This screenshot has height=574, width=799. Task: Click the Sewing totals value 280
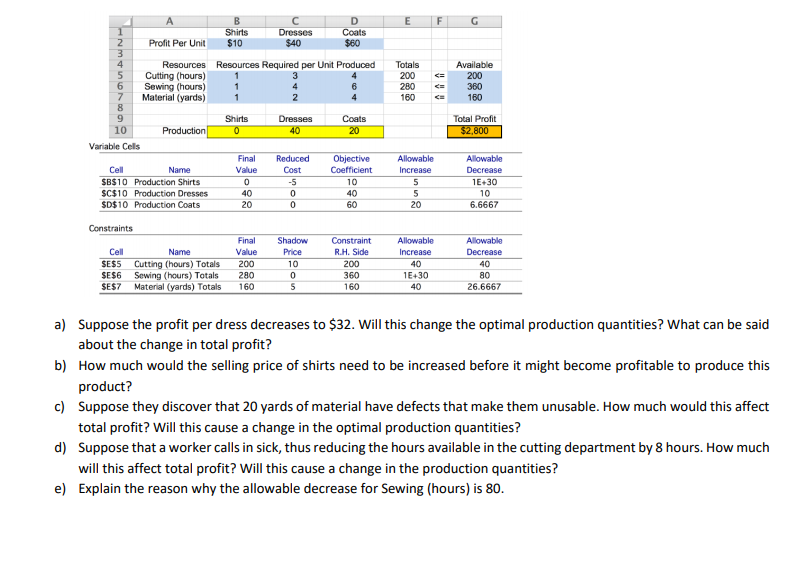point(407,87)
